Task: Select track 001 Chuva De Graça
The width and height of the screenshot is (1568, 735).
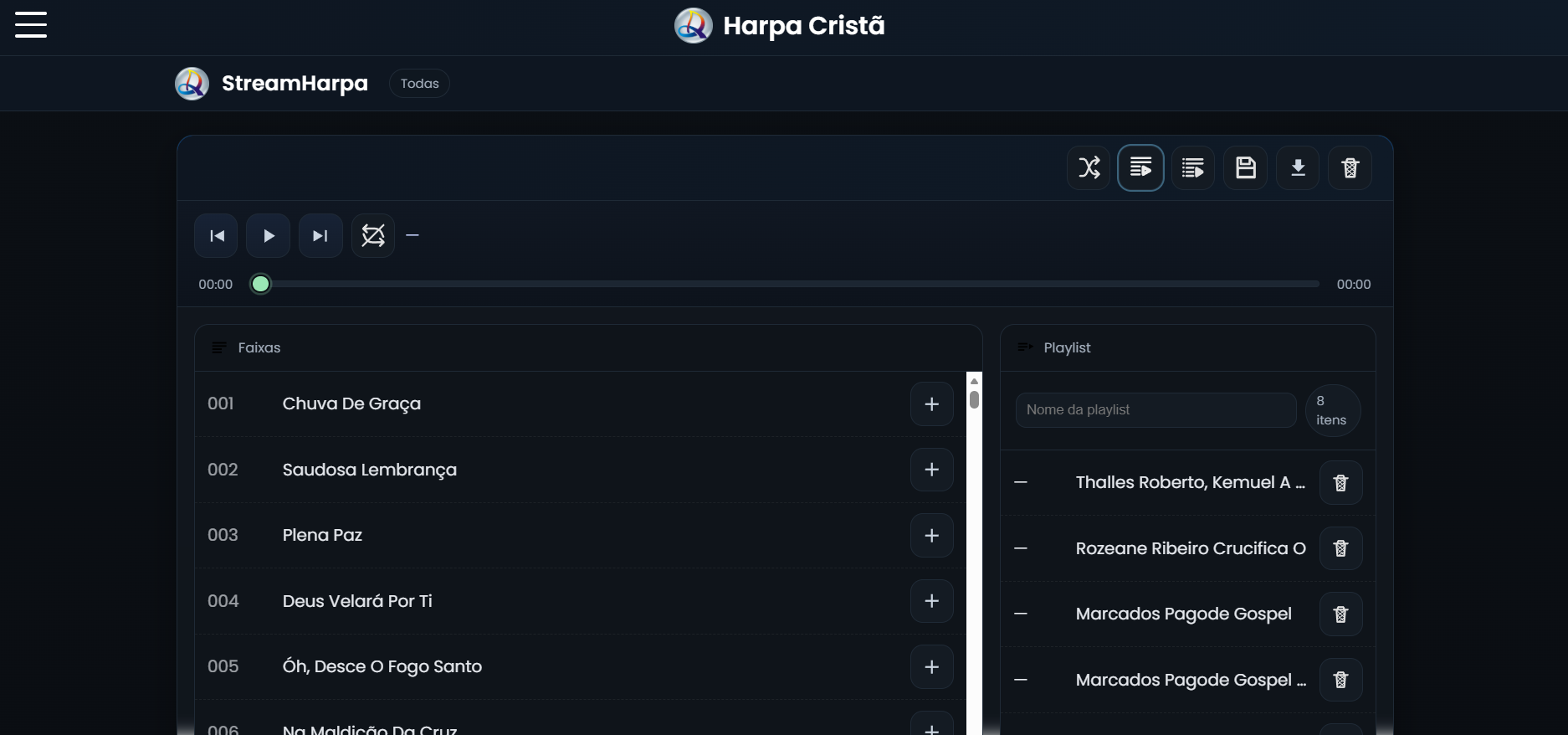Action: pyautogui.click(x=580, y=404)
